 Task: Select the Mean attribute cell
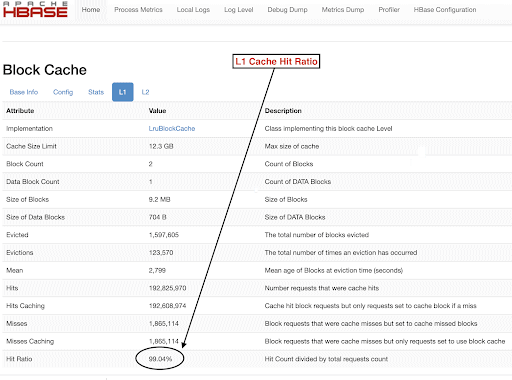coord(15,270)
